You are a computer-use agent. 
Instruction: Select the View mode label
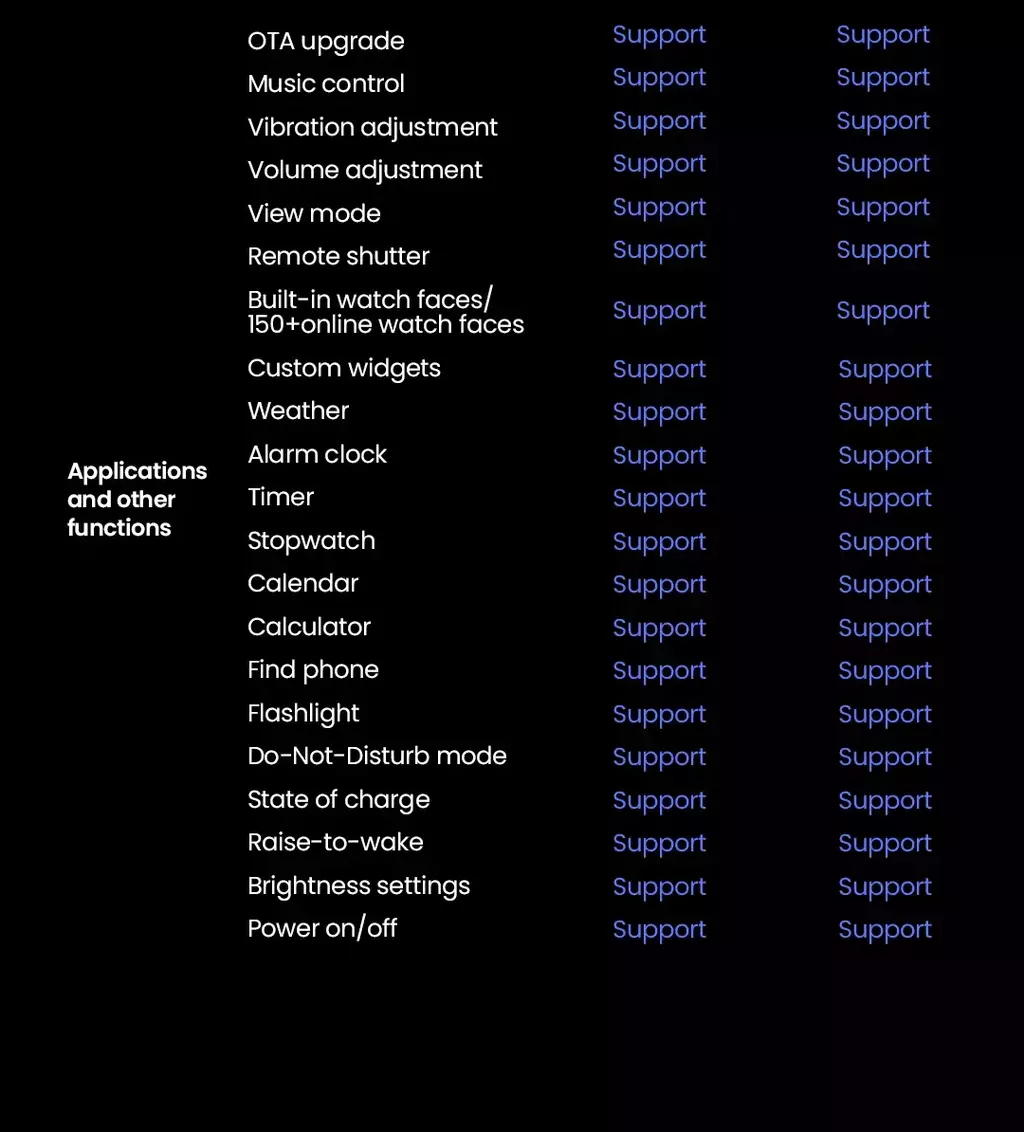[313, 214]
